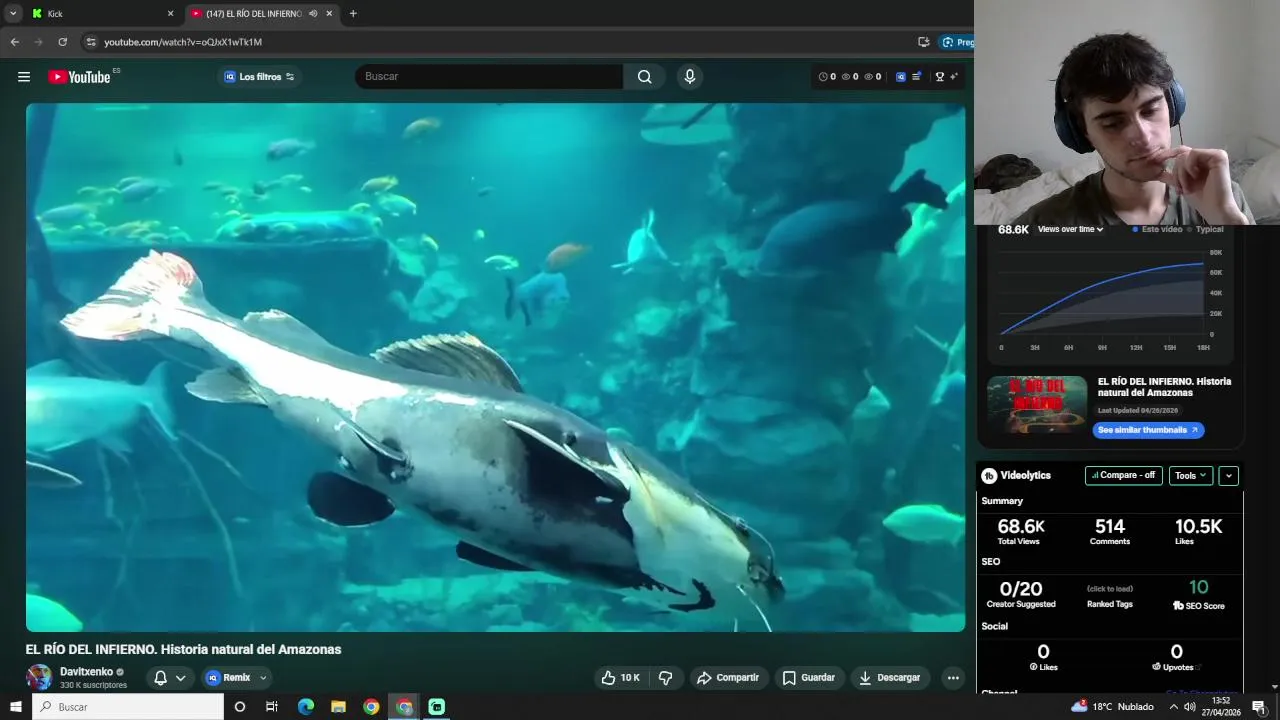Go to the YouTube home logo
Image resolution: width=1280 pixels, height=720 pixels.
80,77
